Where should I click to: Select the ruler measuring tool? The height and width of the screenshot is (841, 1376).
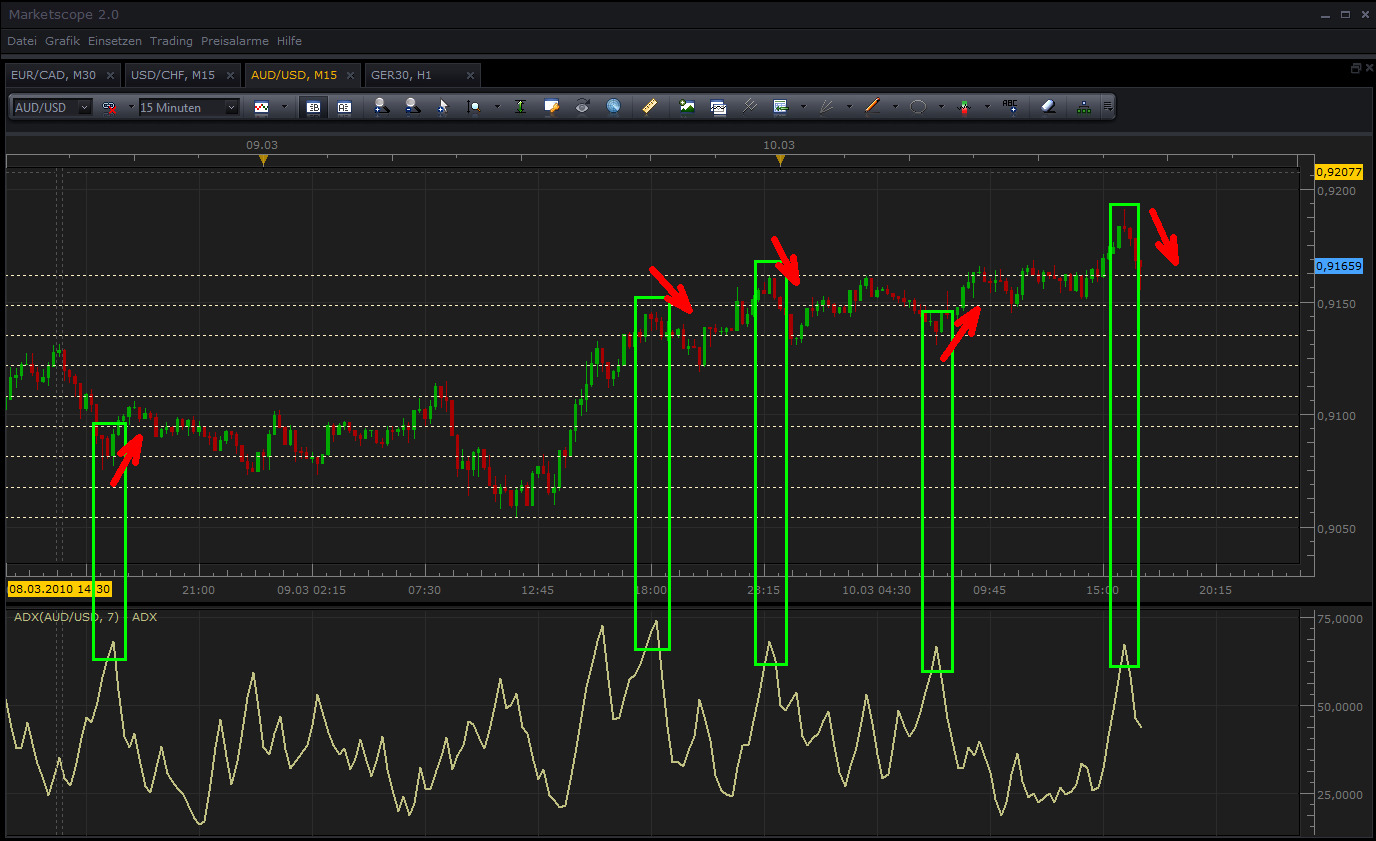[x=649, y=107]
